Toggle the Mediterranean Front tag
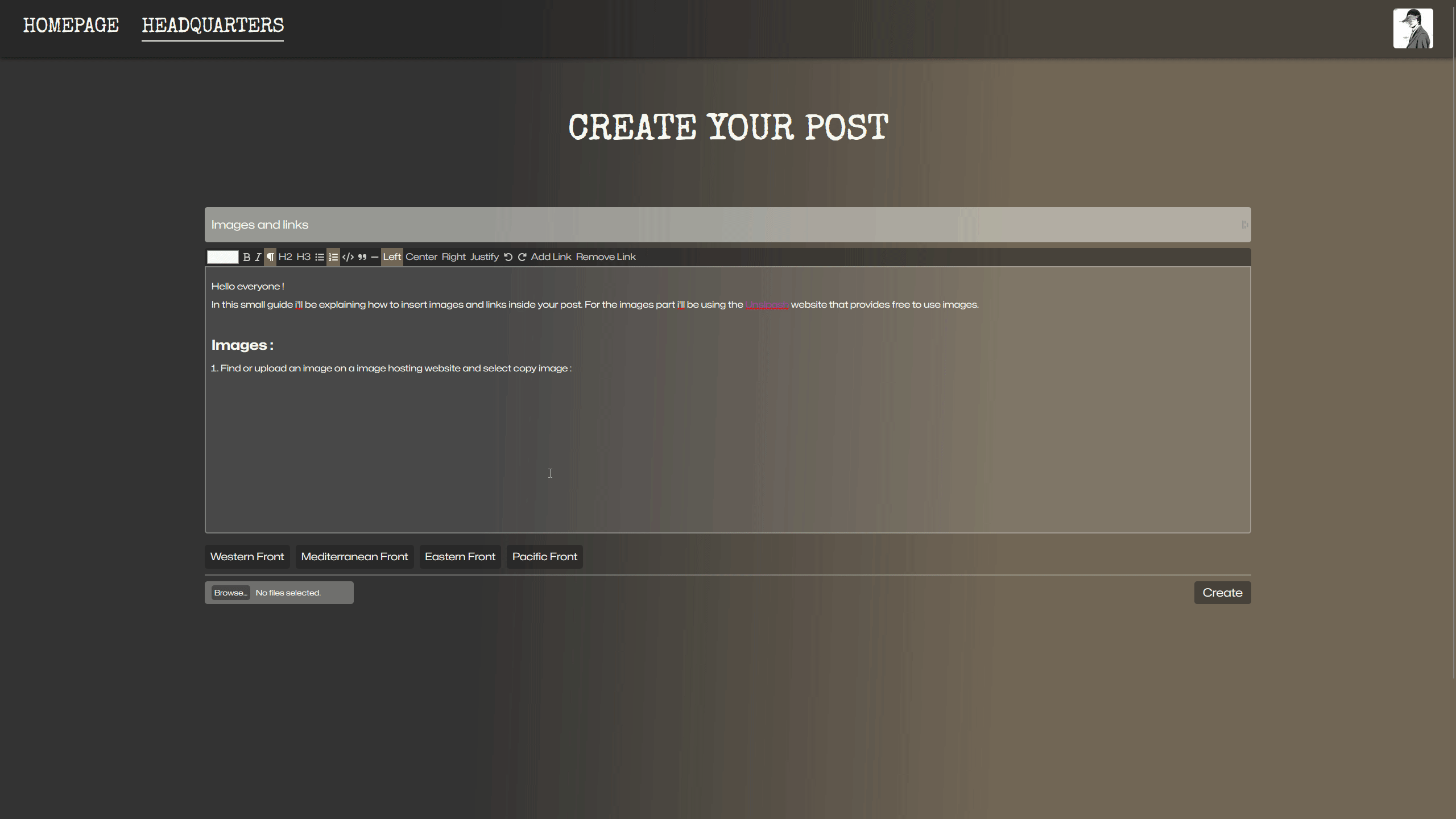Viewport: 1456px width, 819px height. (x=354, y=557)
